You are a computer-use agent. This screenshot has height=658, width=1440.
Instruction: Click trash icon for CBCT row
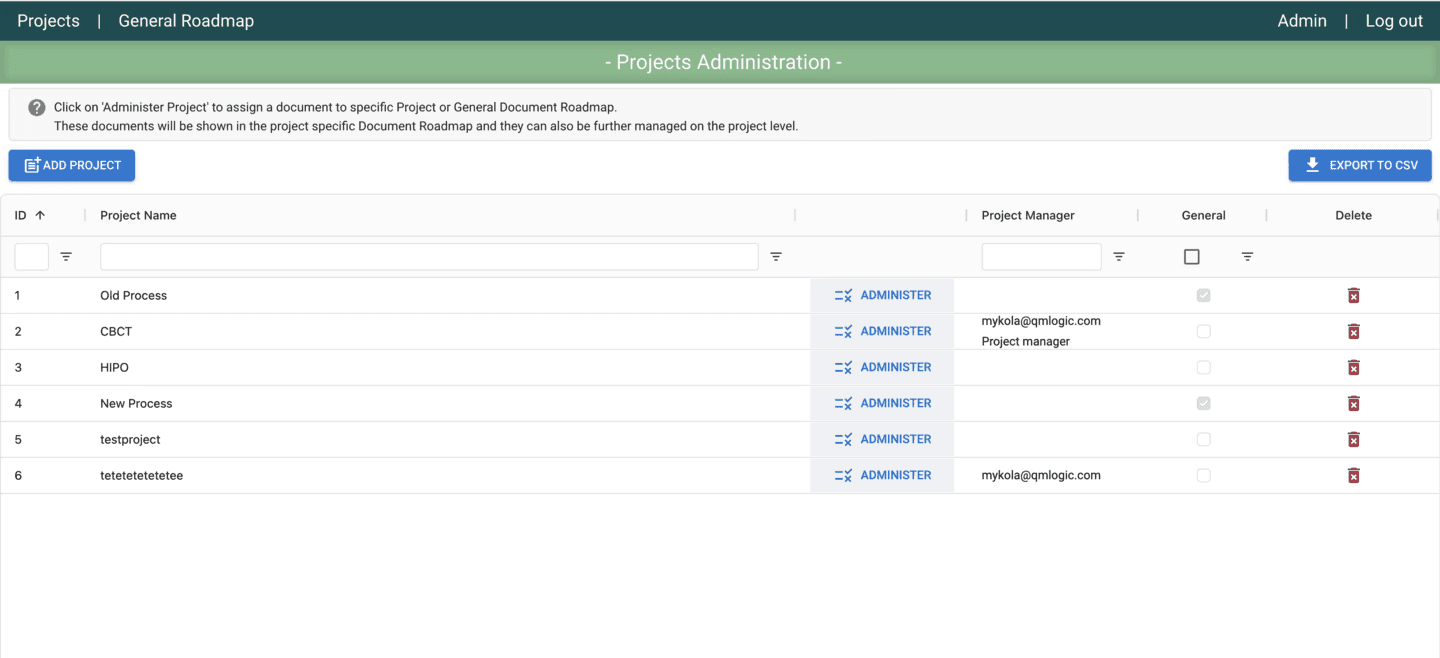coord(1353,331)
